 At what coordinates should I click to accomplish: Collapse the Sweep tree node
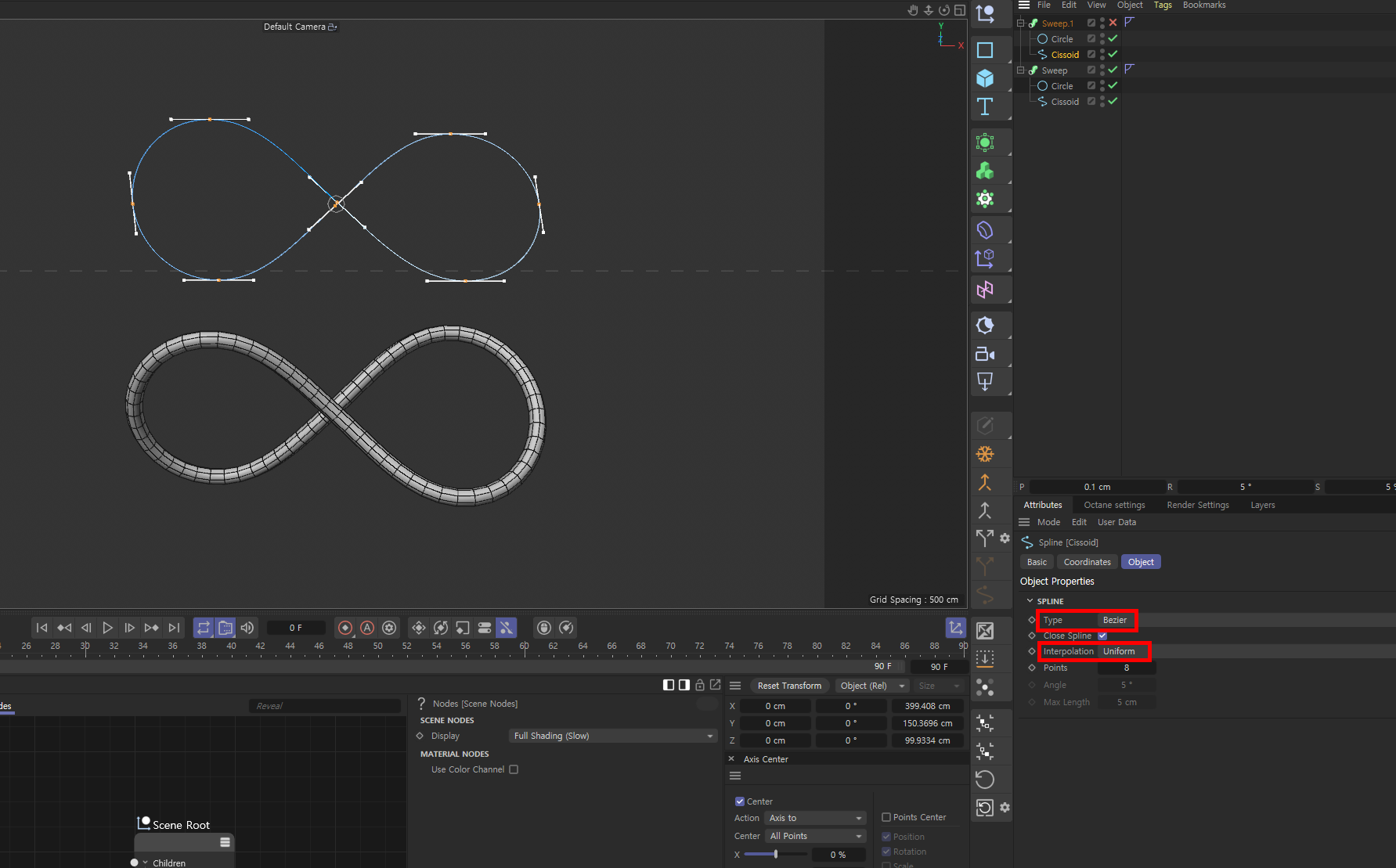(x=1021, y=70)
